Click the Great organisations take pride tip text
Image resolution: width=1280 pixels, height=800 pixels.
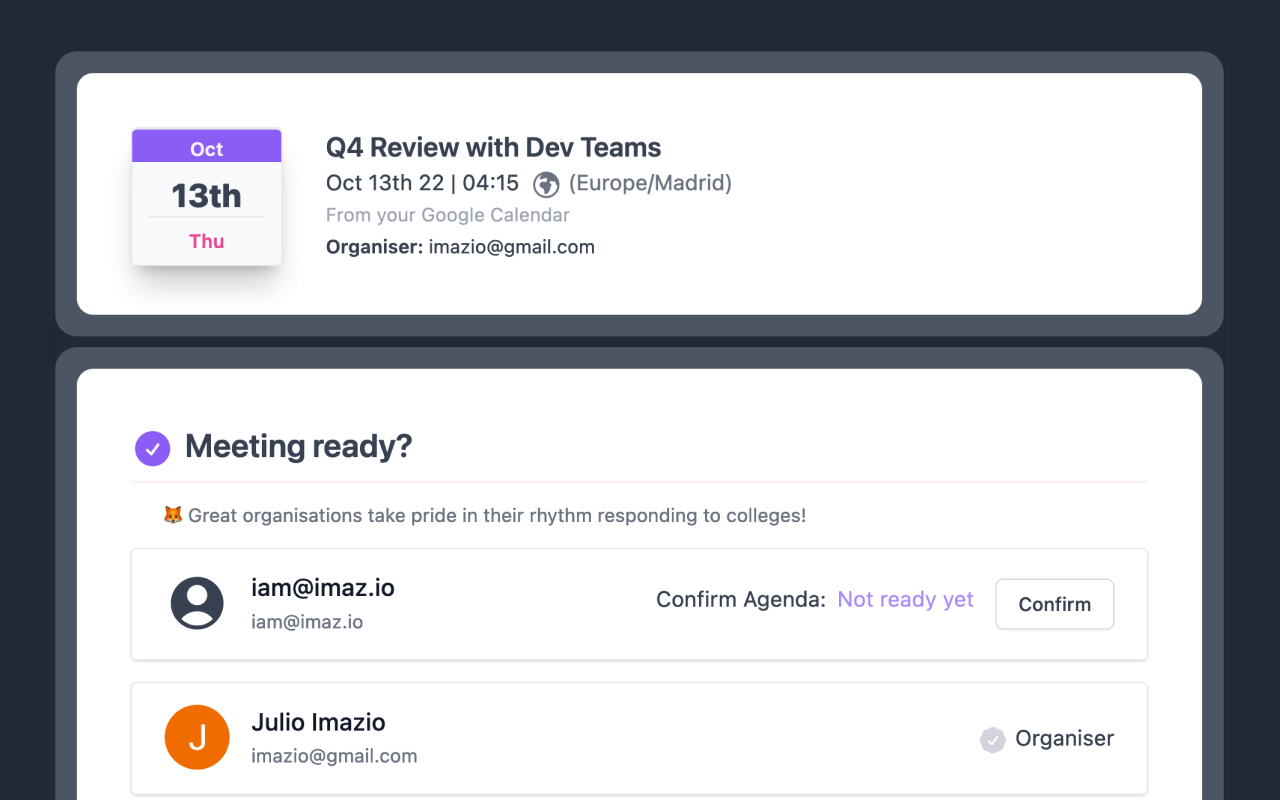pos(497,516)
